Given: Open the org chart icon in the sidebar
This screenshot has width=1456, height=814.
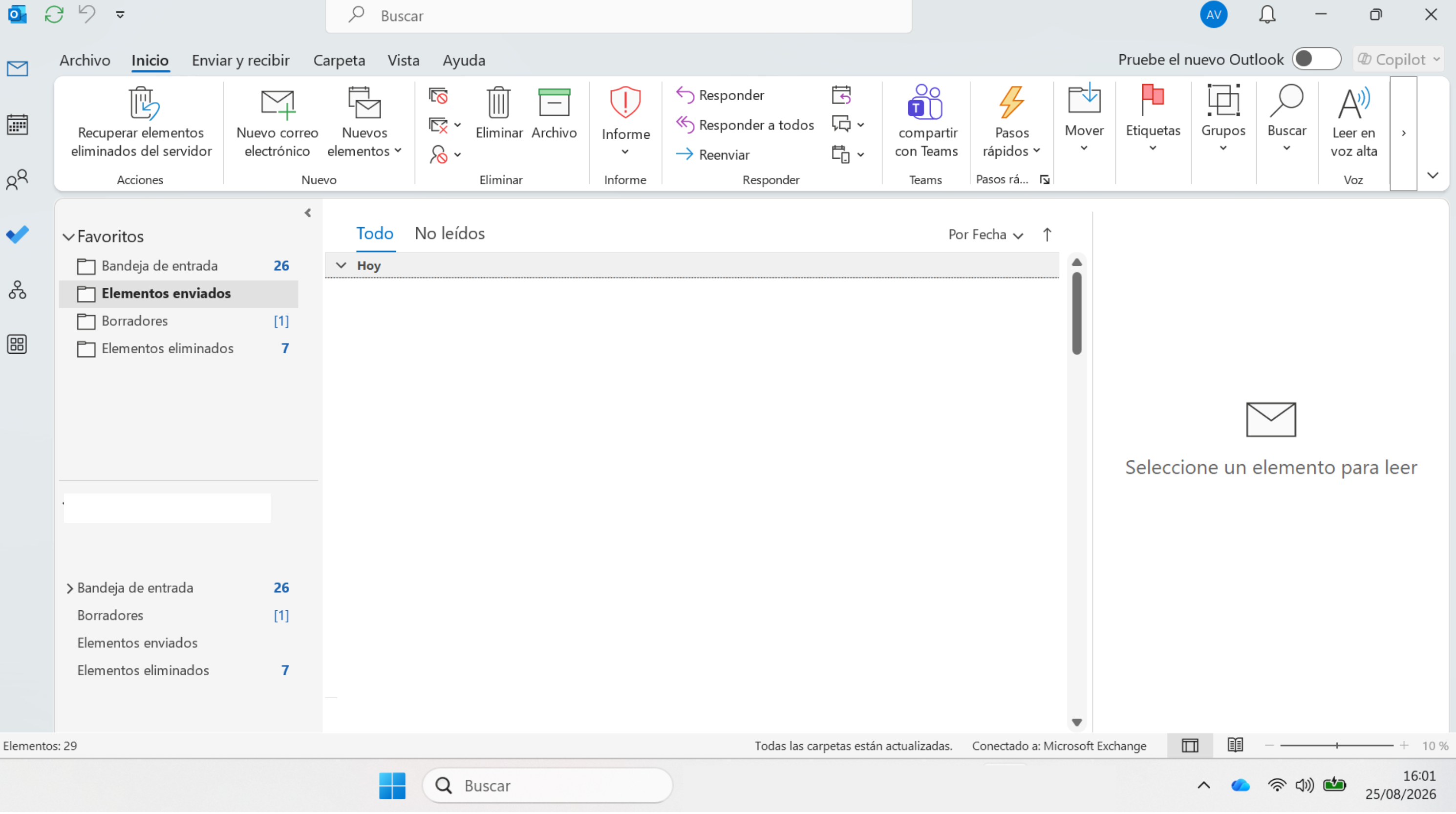Looking at the screenshot, I should pos(17,290).
